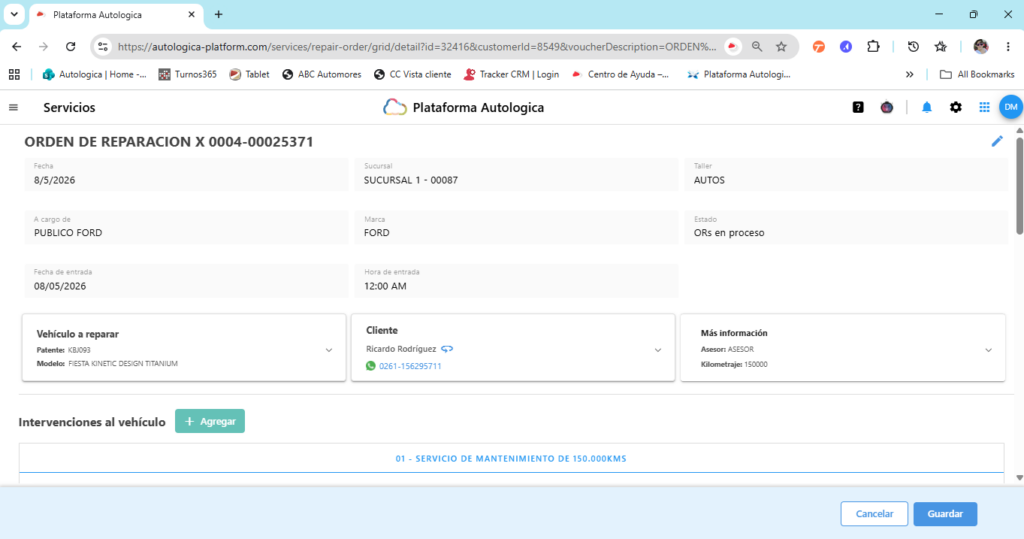Image resolution: width=1024 pixels, height=539 pixels.
Task: Click the Guardar button
Action: [945, 514]
